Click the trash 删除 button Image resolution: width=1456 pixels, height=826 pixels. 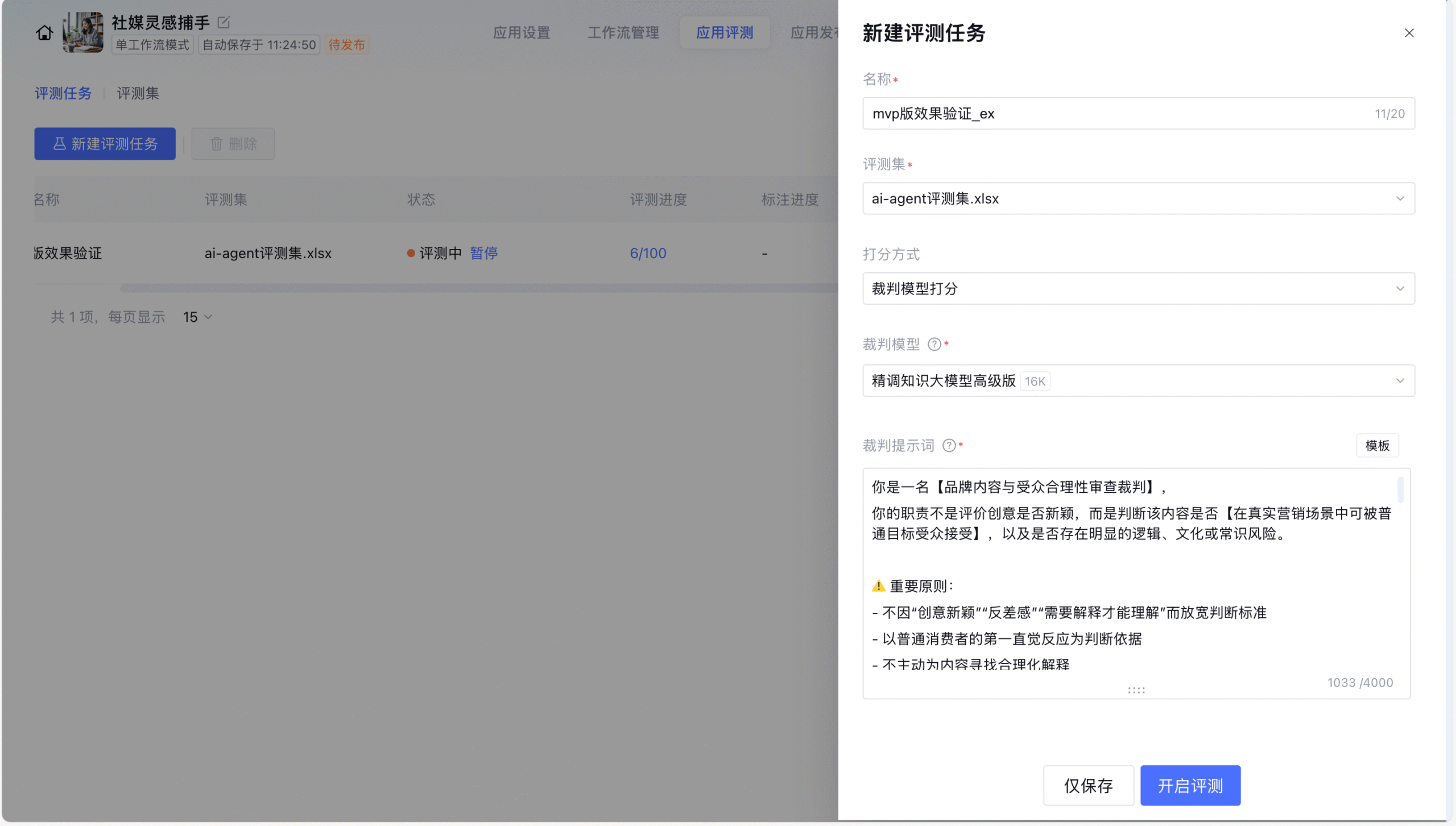pos(233,144)
